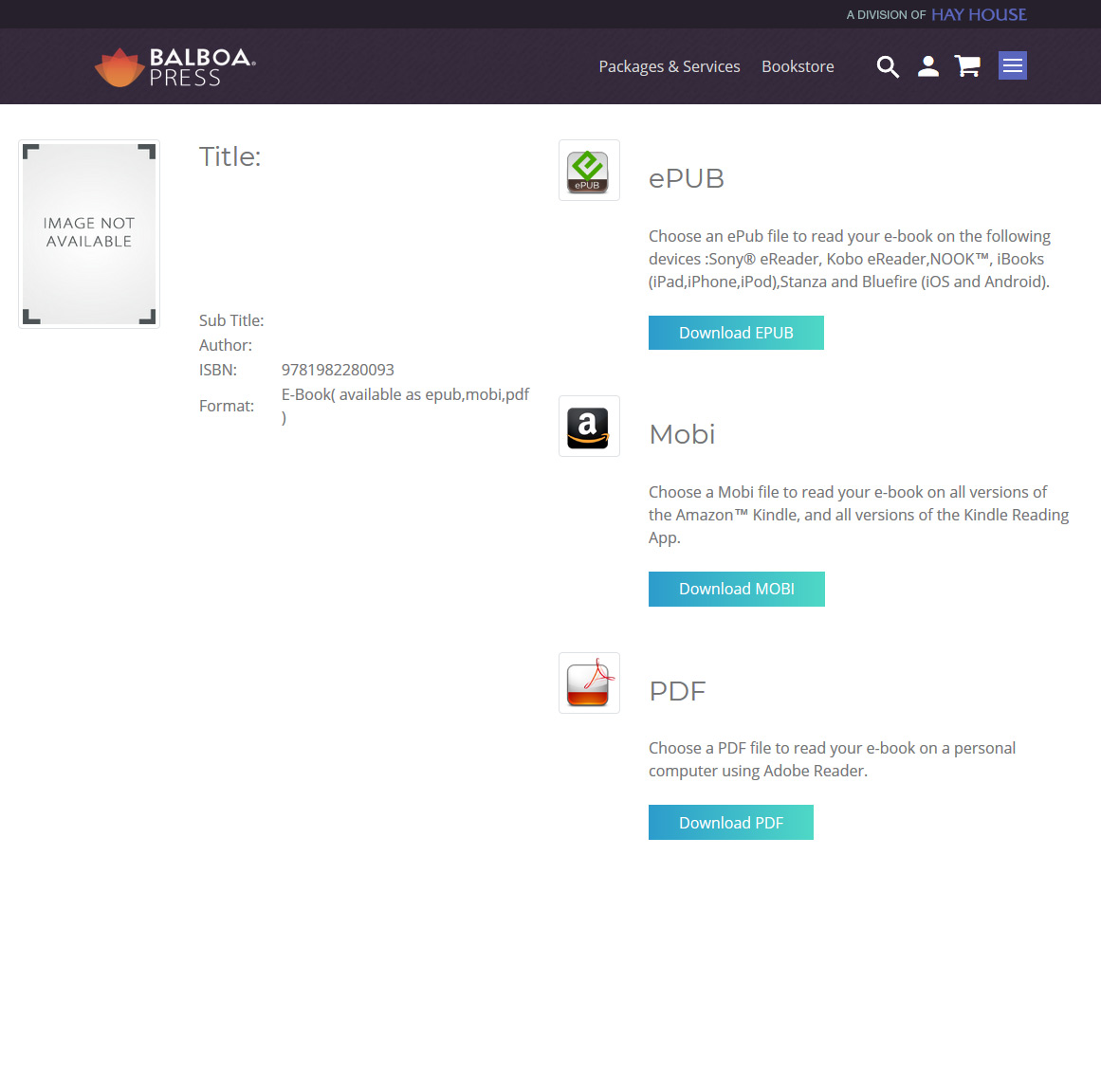Viewport: 1101px width, 1092px height.
Task: Open the Bookstore menu item
Action: click(798, 66)
